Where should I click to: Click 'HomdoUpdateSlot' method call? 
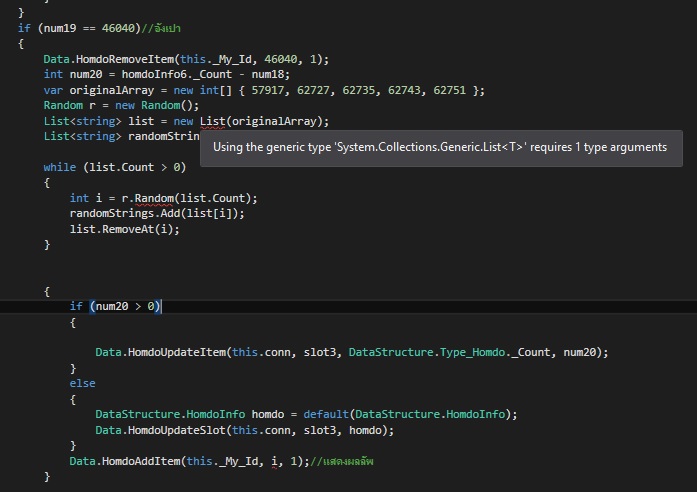pos(177,430)
